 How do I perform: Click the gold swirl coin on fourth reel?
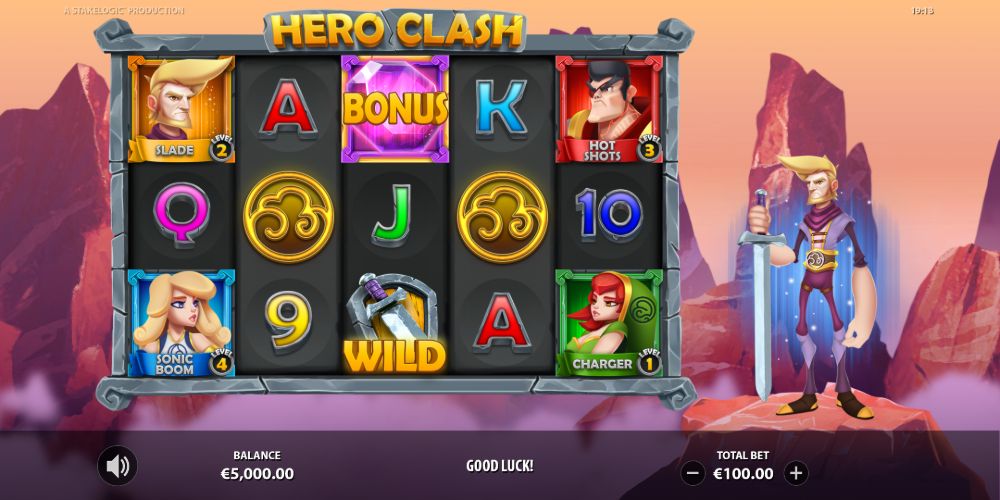[x=502, y=217]
